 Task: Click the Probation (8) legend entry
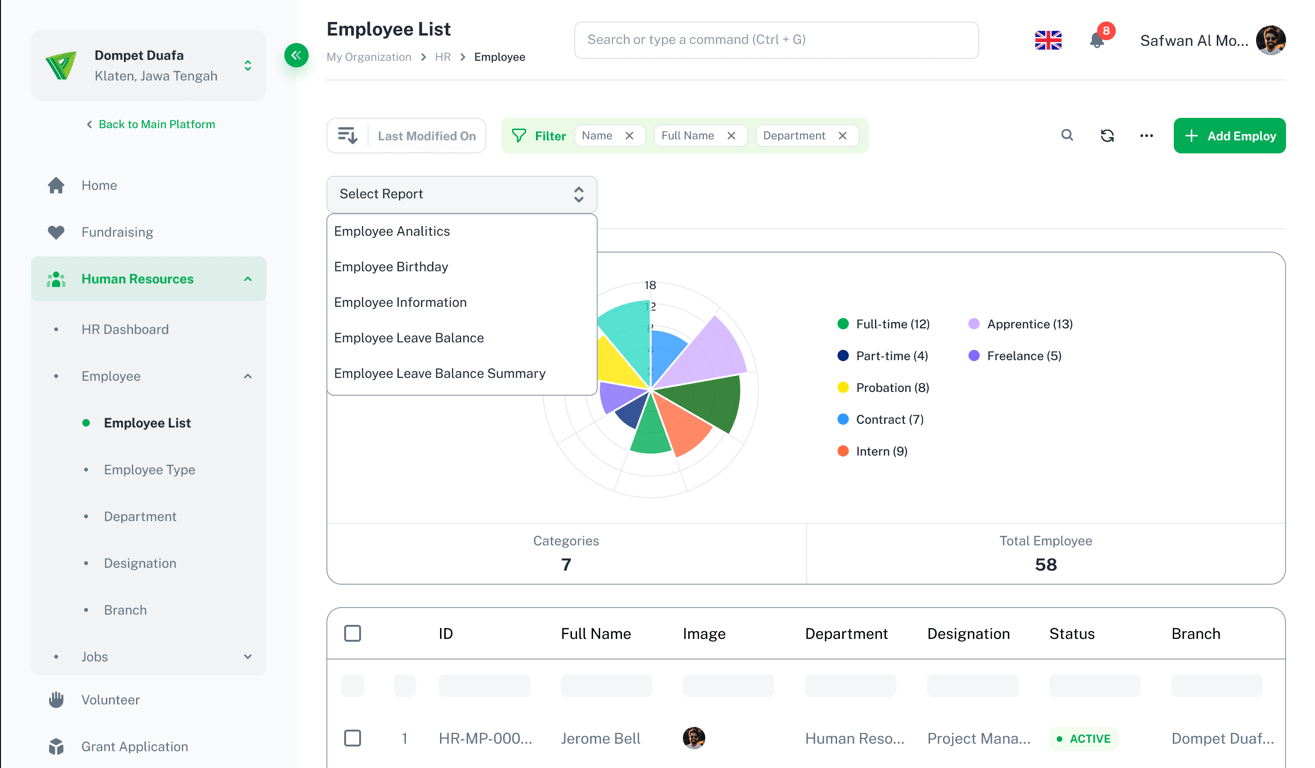[883, 388]
